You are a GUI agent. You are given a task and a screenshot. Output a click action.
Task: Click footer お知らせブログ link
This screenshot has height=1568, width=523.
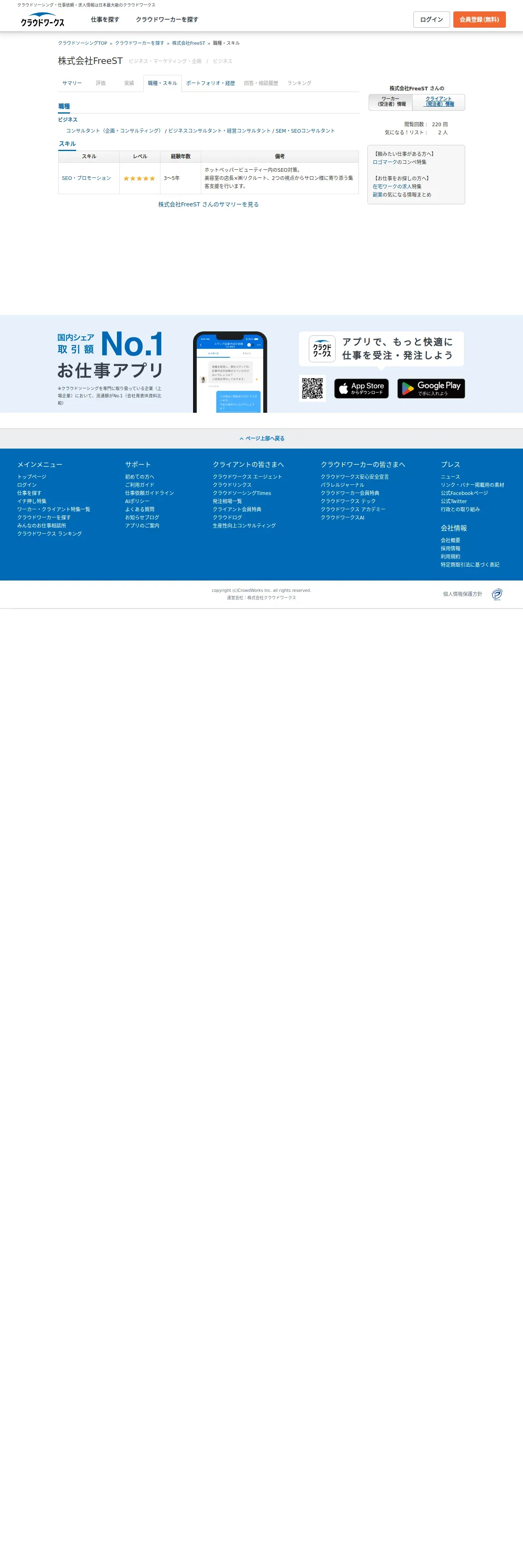[x=142, y=517]
